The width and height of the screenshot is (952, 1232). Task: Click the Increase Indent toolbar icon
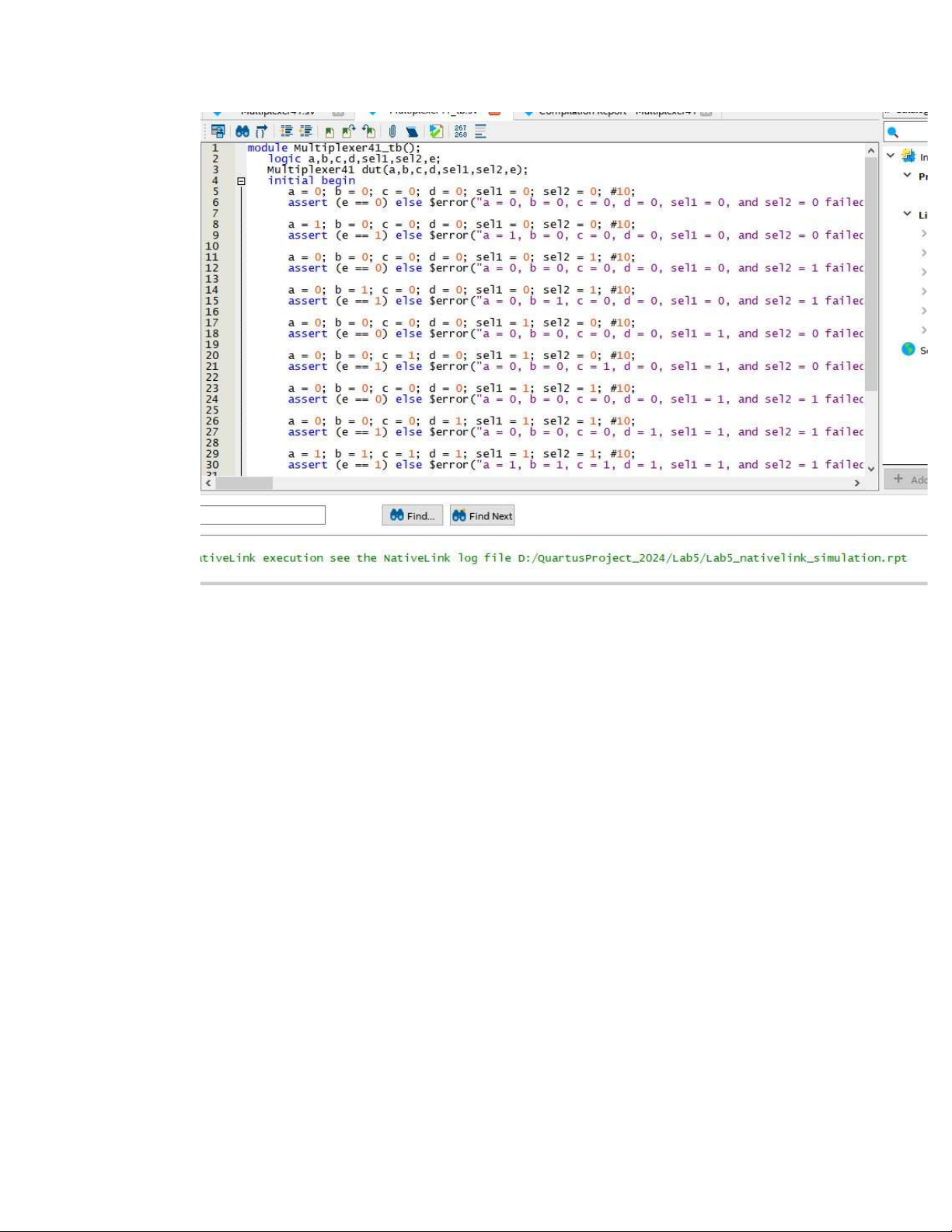coord(287,131)
